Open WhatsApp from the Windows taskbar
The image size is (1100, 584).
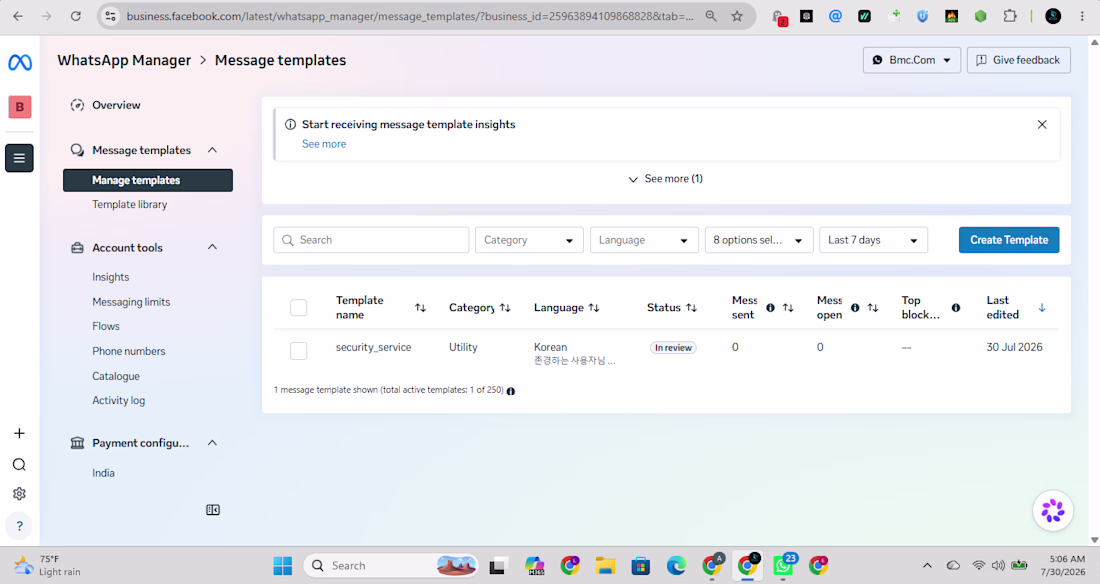point(784,565)
